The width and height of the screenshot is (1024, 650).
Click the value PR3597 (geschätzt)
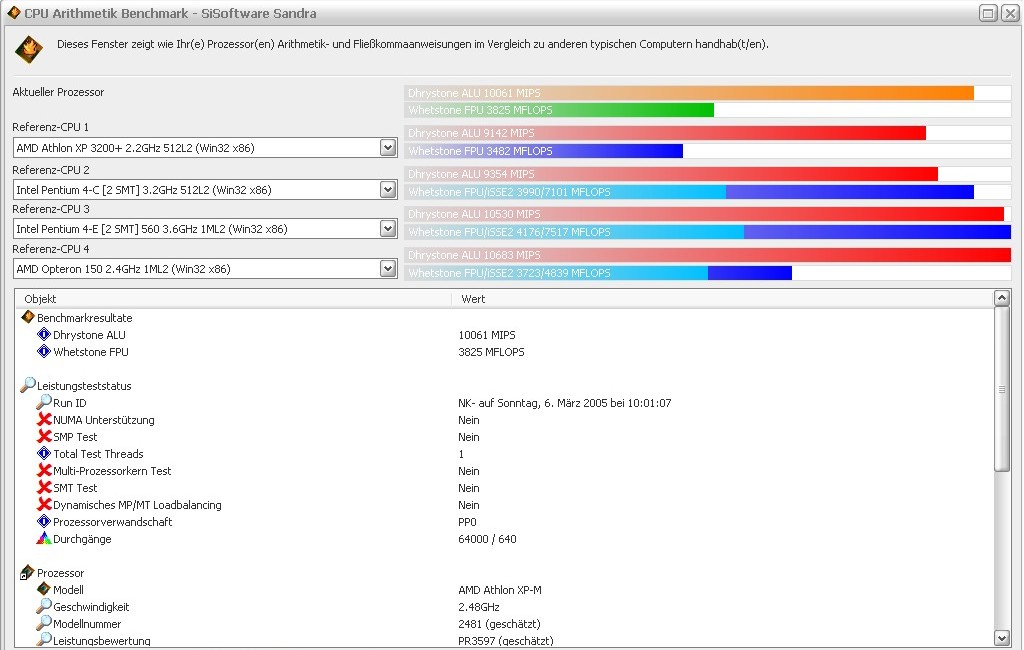505,640
